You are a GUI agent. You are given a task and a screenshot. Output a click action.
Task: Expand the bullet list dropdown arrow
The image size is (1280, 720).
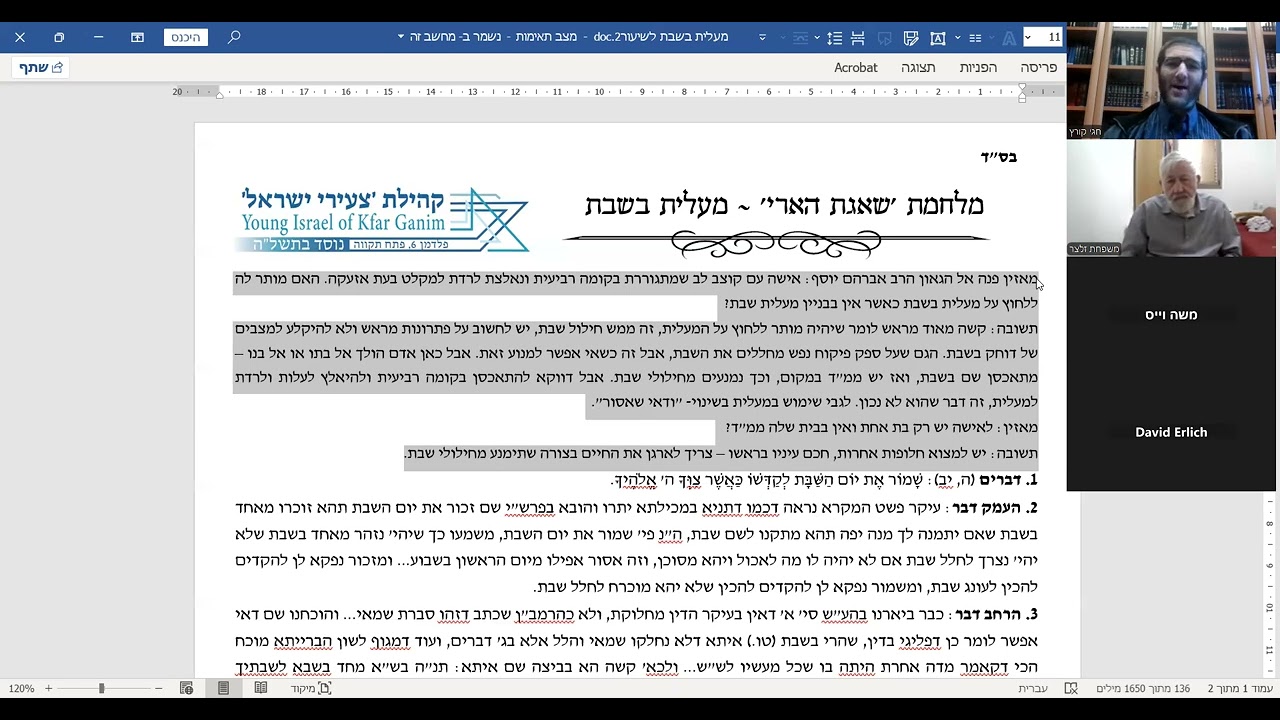tap(958, 38)
